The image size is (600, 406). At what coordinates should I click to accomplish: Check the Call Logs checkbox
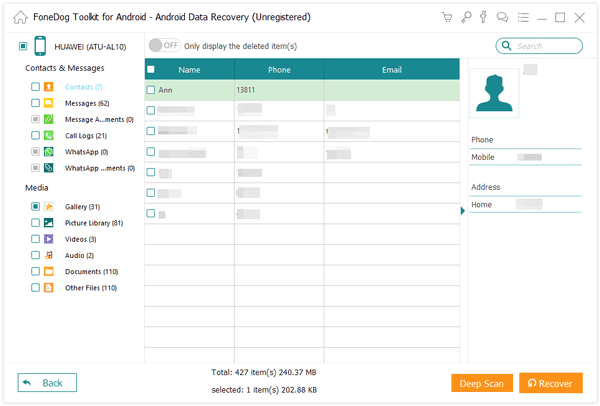point(35,135)
